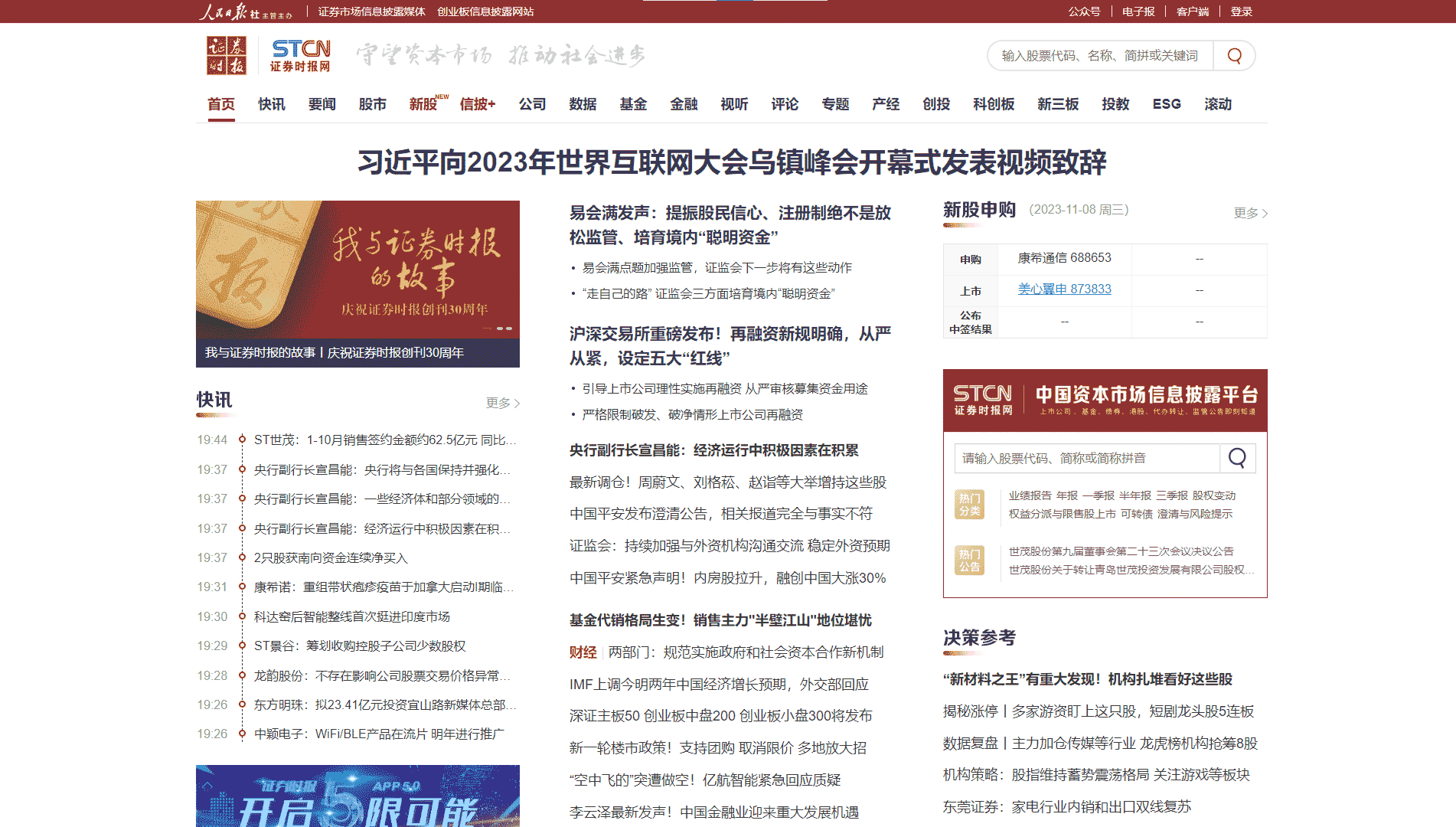Click the disclosure platform search magnifier icon
This screenshot has height=827, width=1456.
tap(1237, 458)
